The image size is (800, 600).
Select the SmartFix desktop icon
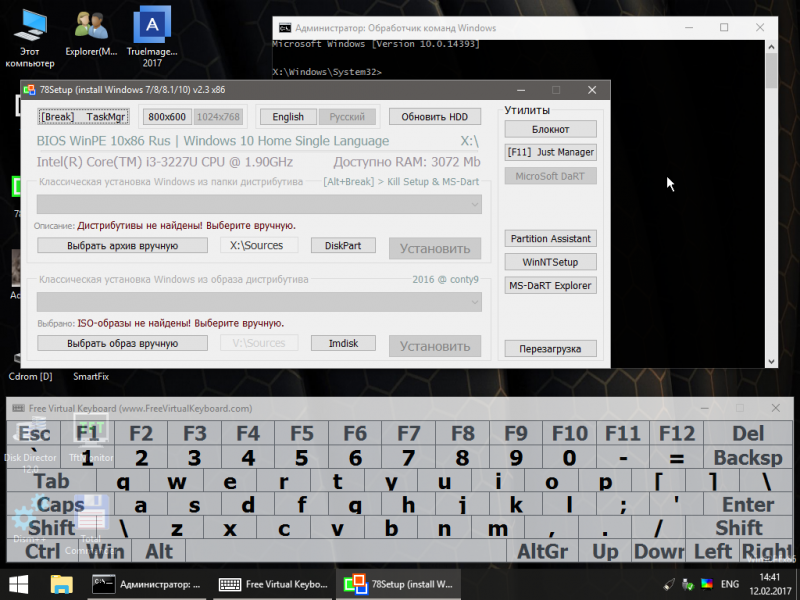click(91, 377)
